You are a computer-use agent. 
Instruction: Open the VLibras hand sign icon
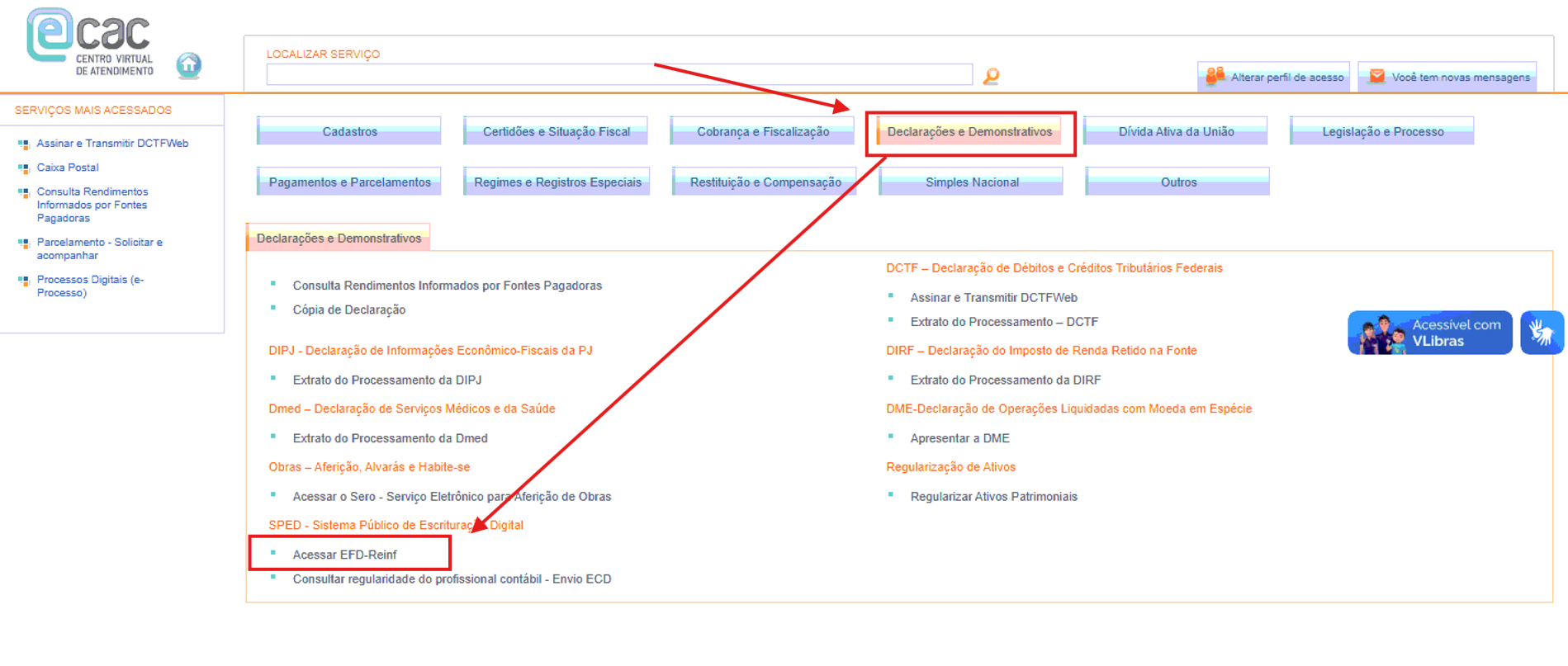(x=1542, y=333)
